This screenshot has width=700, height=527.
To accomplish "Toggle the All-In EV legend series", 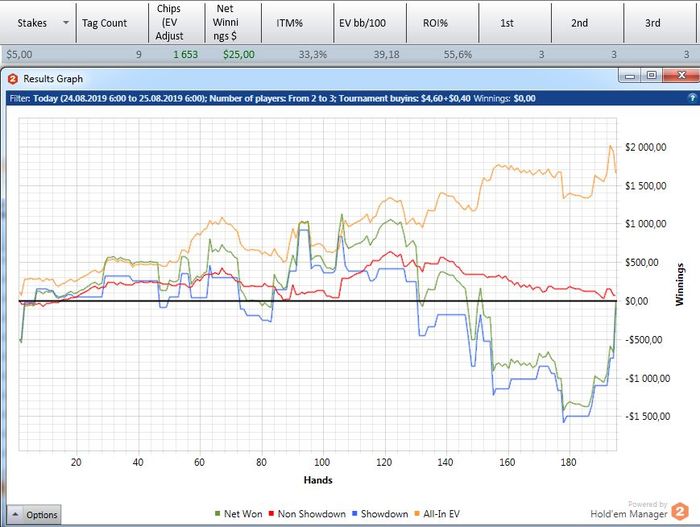I will pyautogui.click(x=437, y=514).
